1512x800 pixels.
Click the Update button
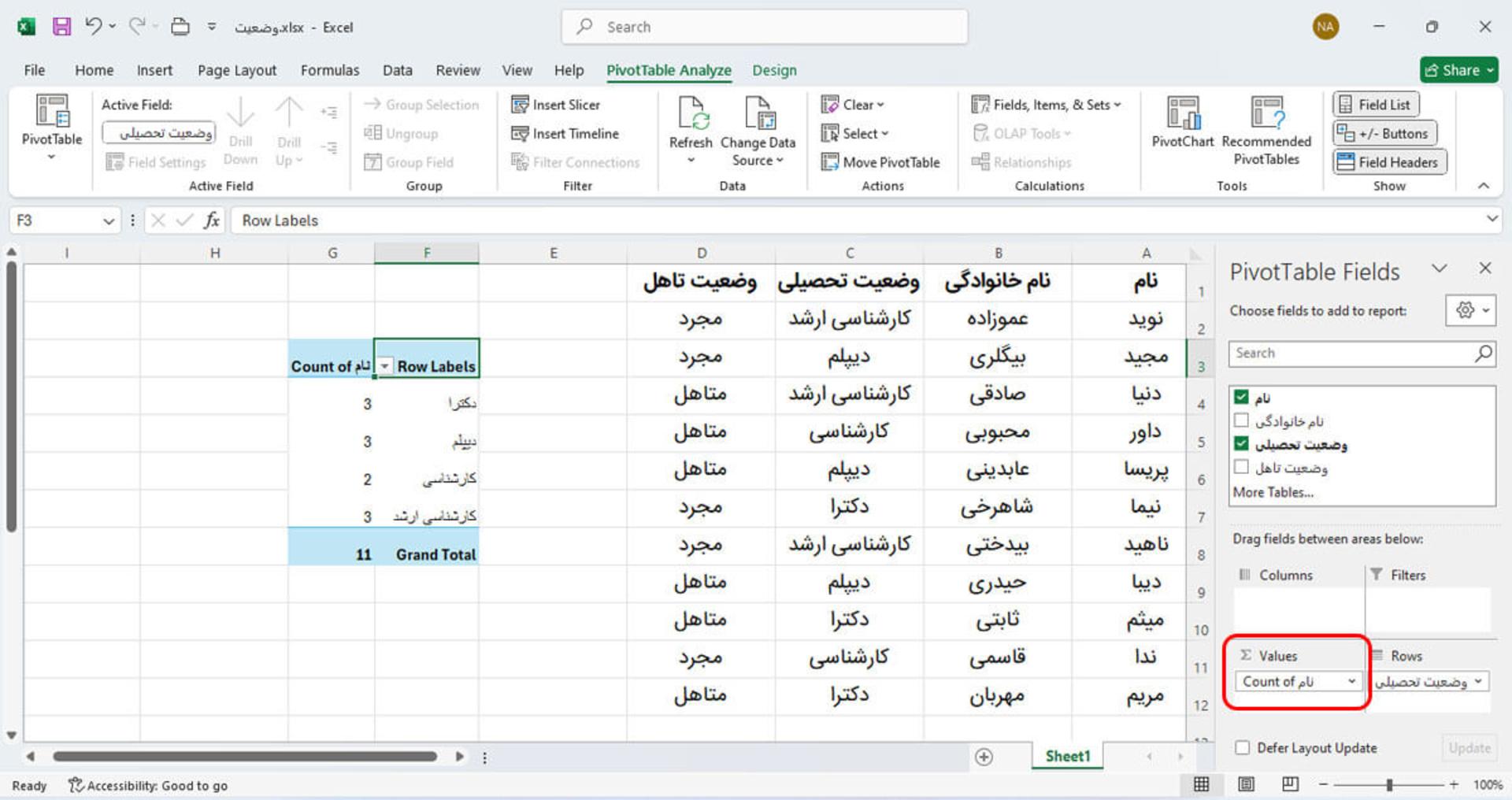pyautogui.click(x=1469, y=748)
